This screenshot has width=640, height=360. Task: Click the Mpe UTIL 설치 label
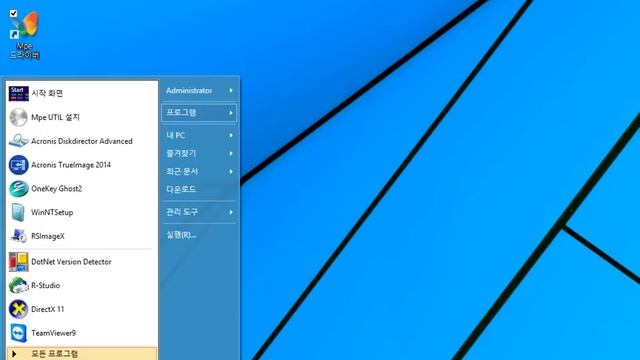56,118
